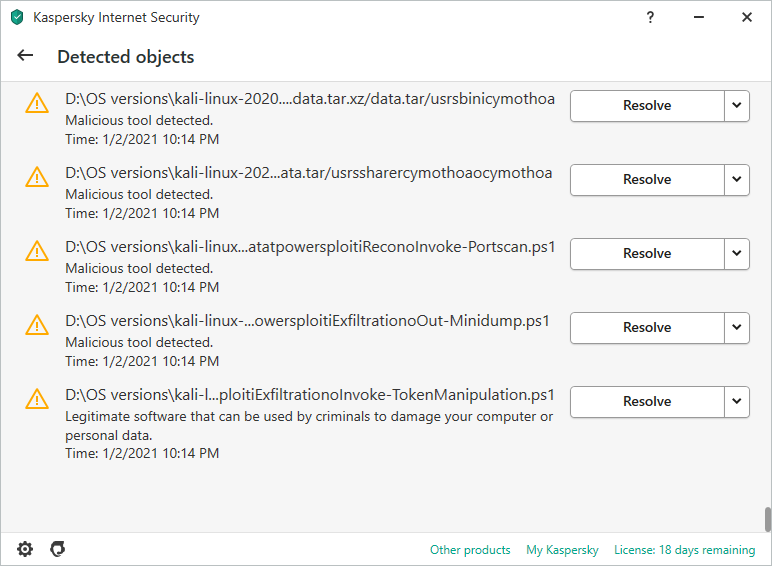772x566 pixels.
Task: Click warning icon beside usrsbinicymothoa entry
Action: tap(37, 103)
